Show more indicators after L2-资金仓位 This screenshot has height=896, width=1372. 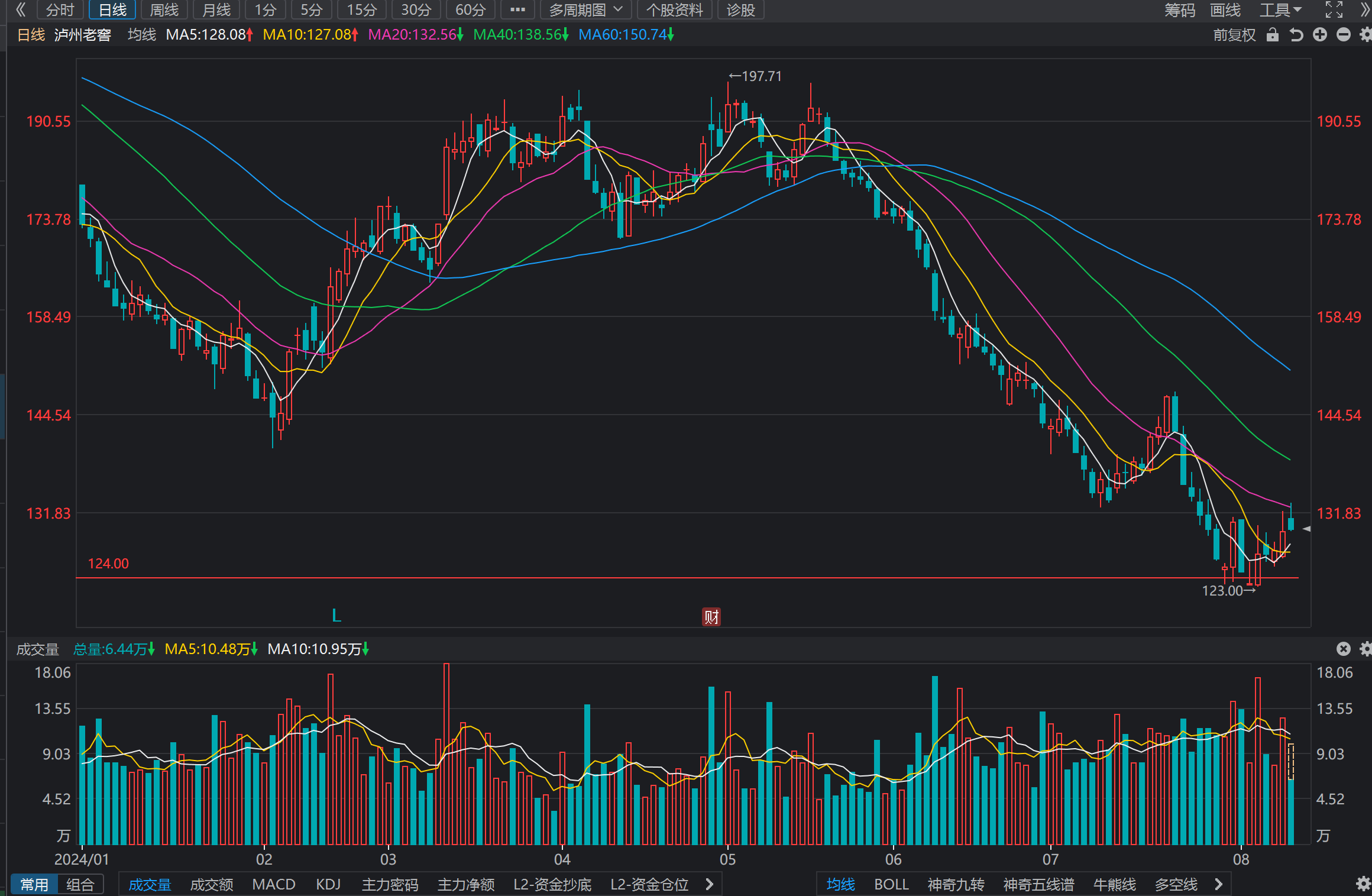coord(710,884)
